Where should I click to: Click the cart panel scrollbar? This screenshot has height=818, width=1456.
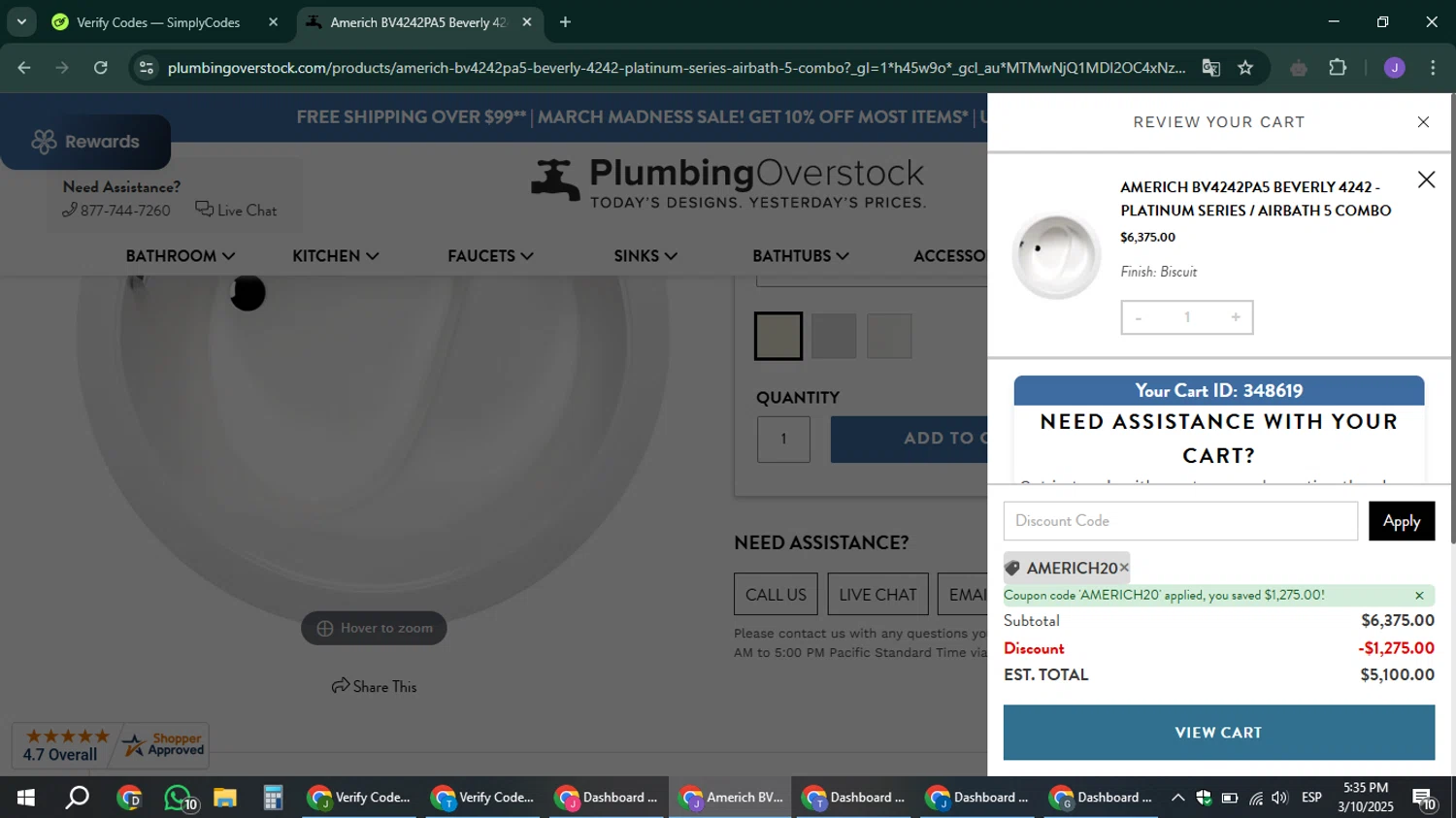pyautogui.click(x=1452, y=320)
